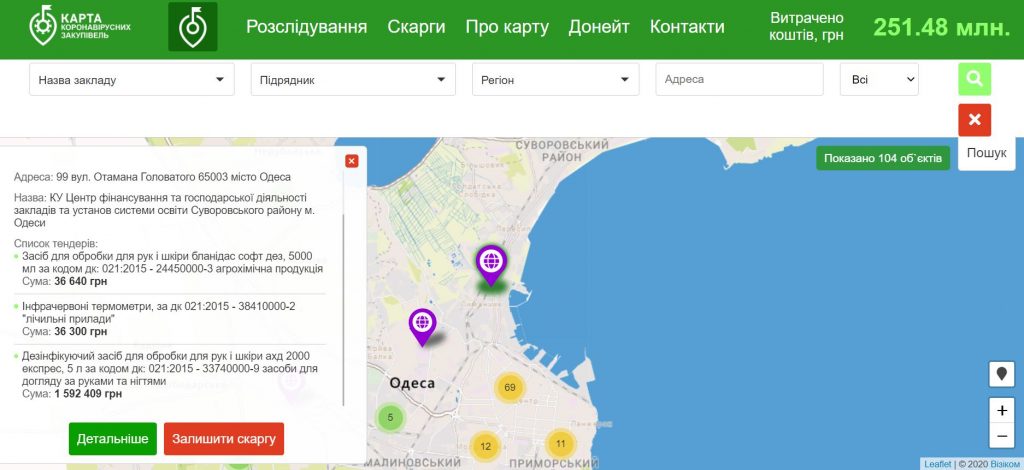
Task: Click the Одеса city label on map
Action: tap(412, 383)
